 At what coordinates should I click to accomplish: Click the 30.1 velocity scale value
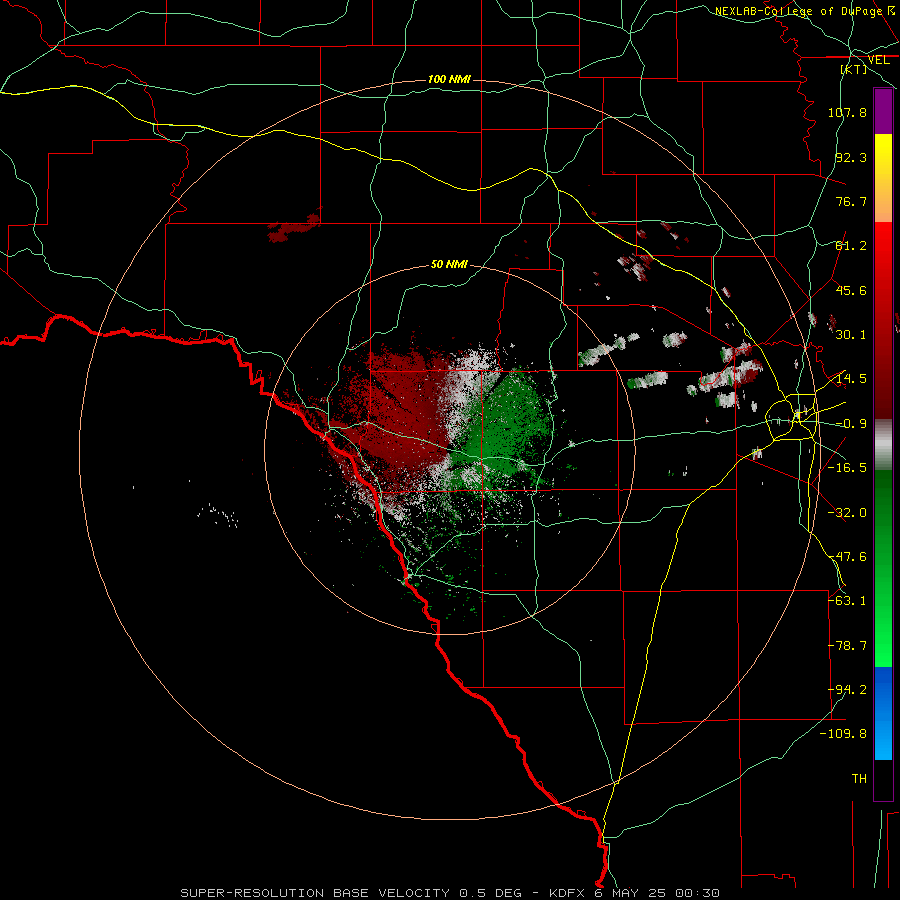tap(851, 335)
